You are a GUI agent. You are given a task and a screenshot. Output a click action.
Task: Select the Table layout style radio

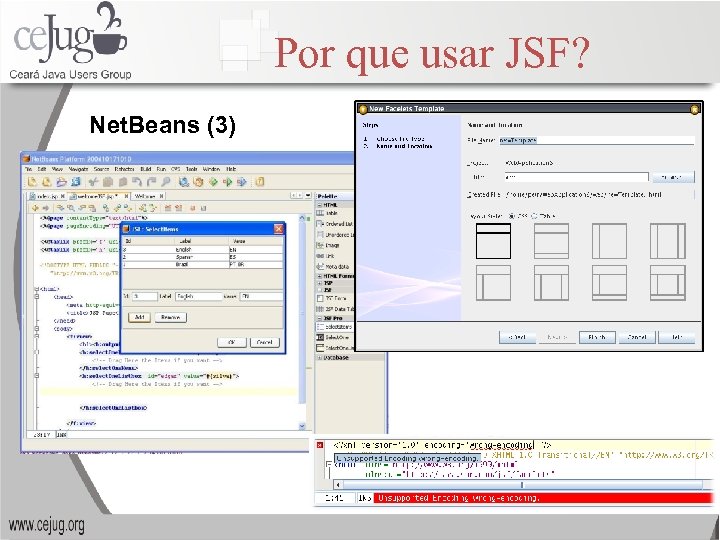(534, 216)
